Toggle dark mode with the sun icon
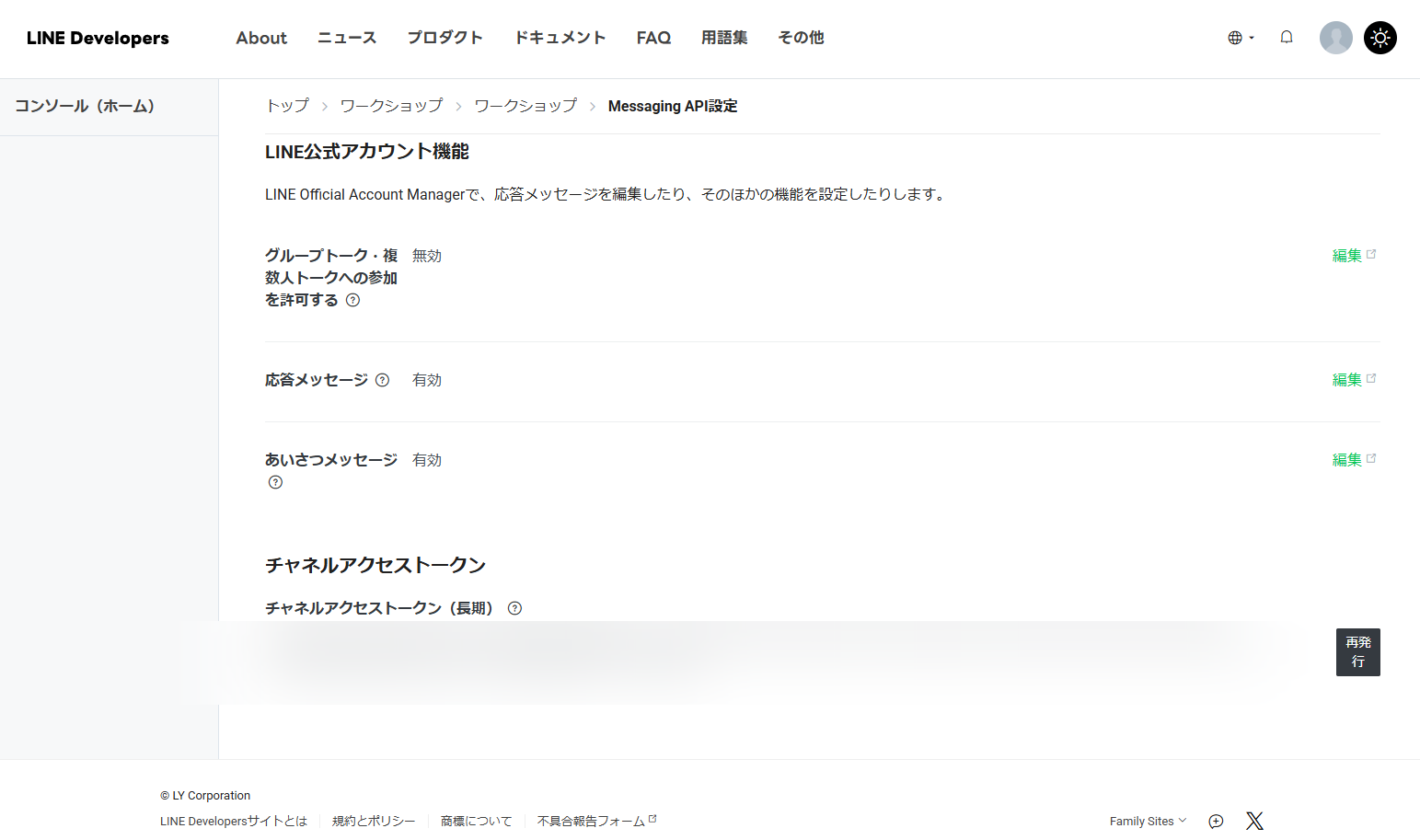 pyautogui.click(x=1380, y=38)
